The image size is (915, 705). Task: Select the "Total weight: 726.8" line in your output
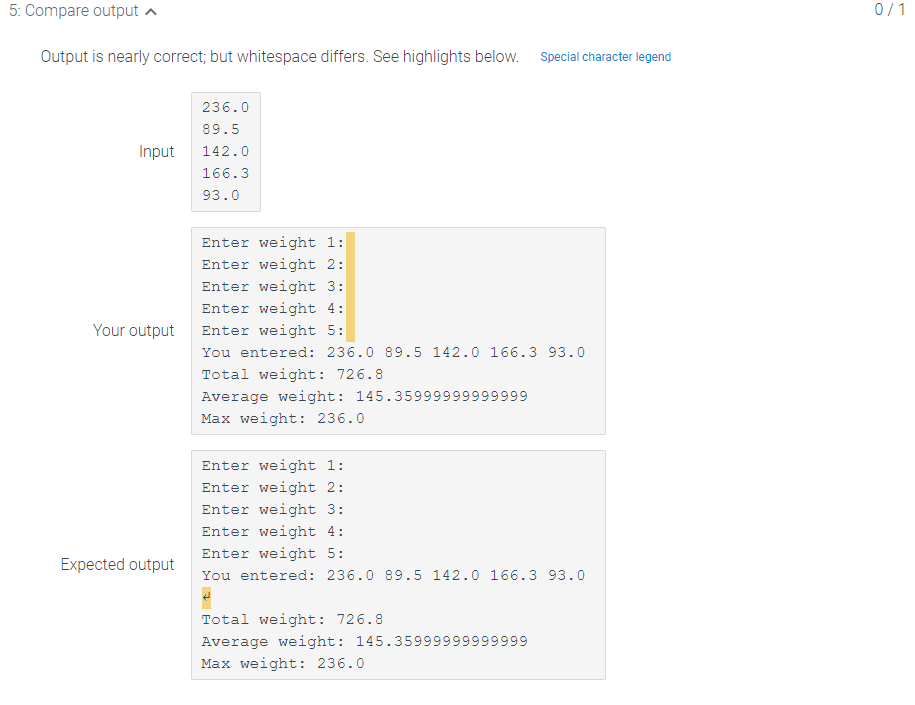point(291,374)
